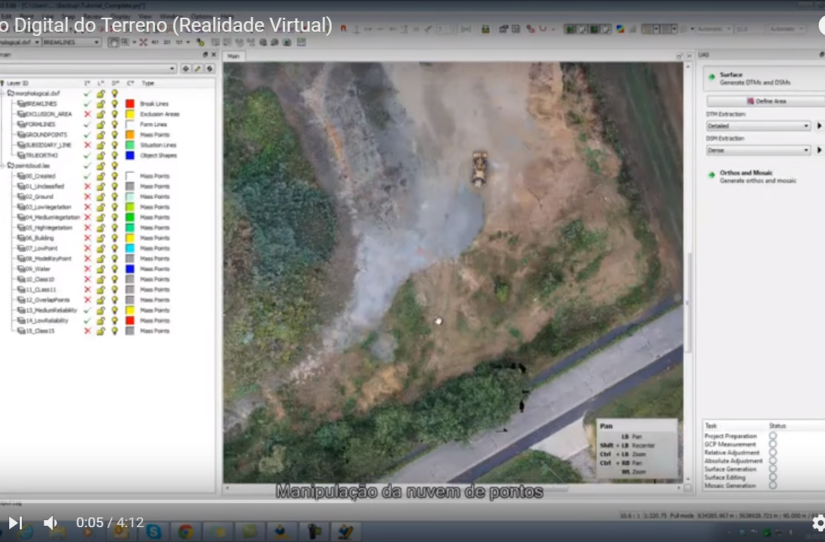
Task: Click the red magnet snap icon in toolbar
Action: point(344,28)
